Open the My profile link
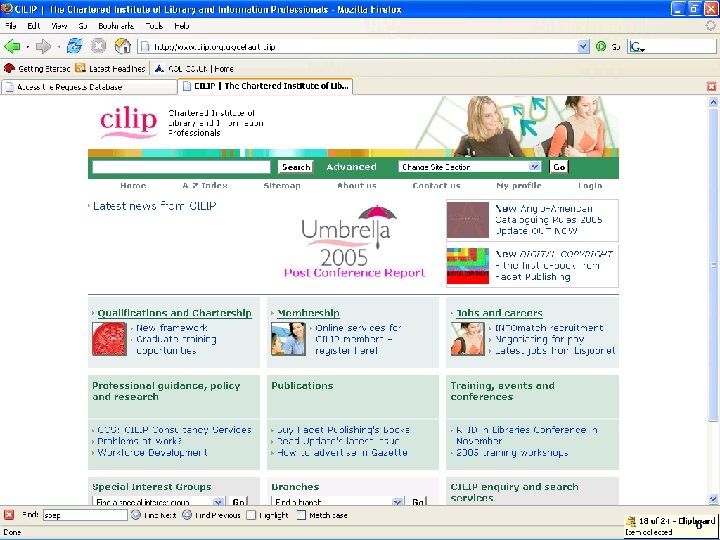Viewport: 720px width, 540px height. (519, 186)
